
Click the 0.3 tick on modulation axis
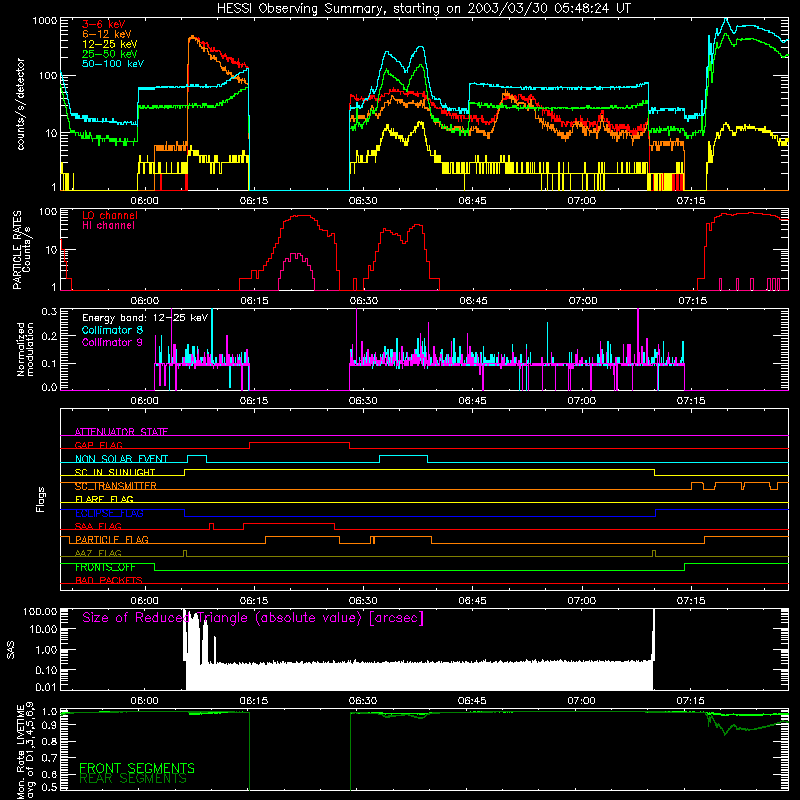pyautogui.click(x=49, y=311)
